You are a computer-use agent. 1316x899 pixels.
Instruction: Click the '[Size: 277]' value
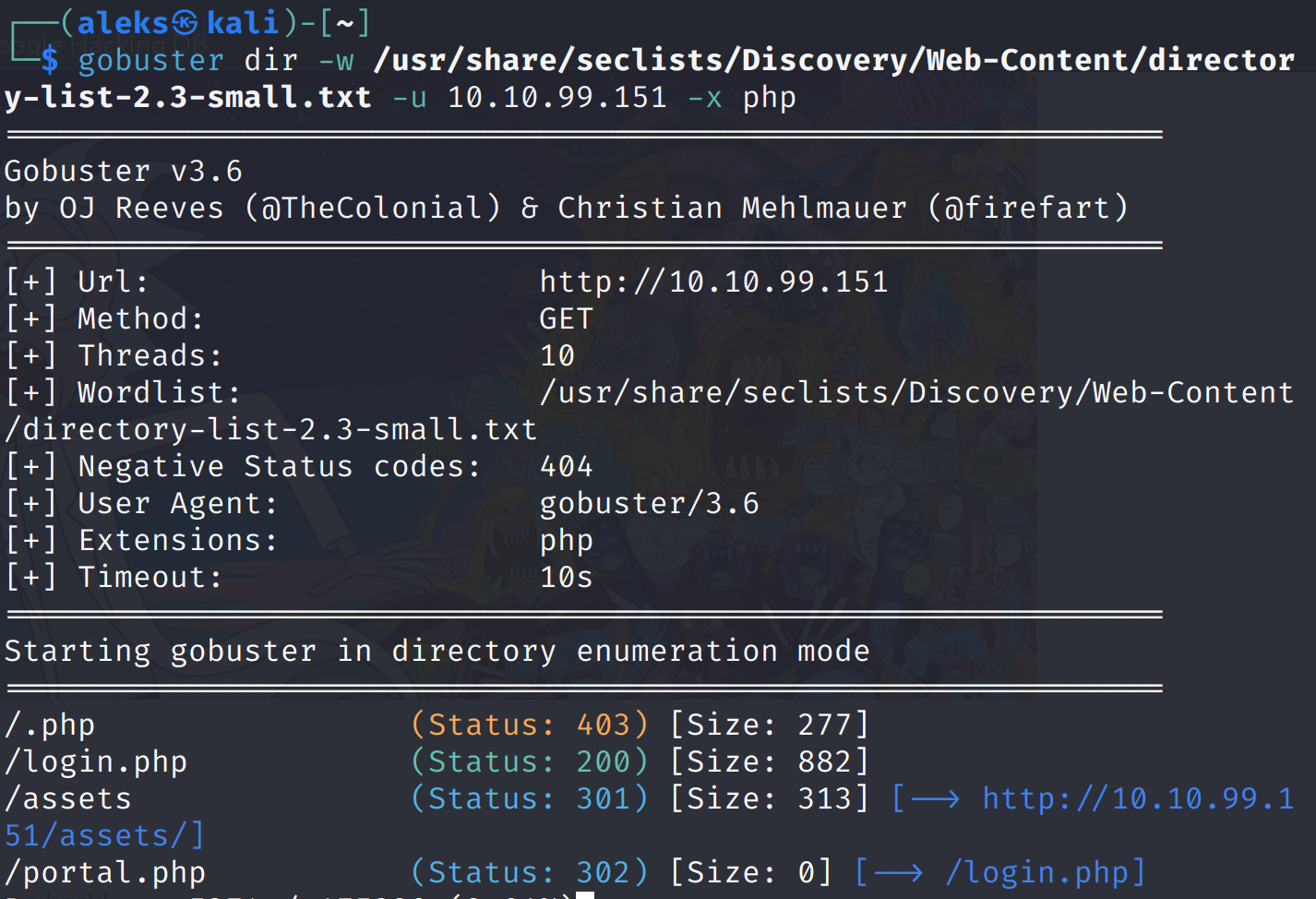(x=770, y=725)
